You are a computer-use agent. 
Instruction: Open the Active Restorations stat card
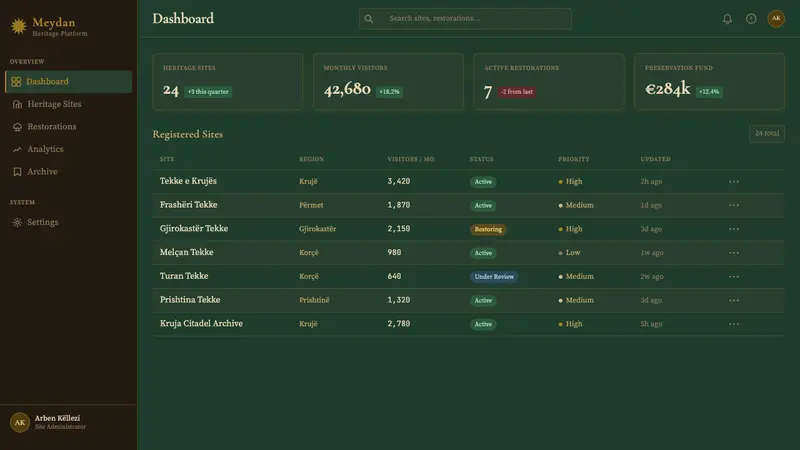549,82
